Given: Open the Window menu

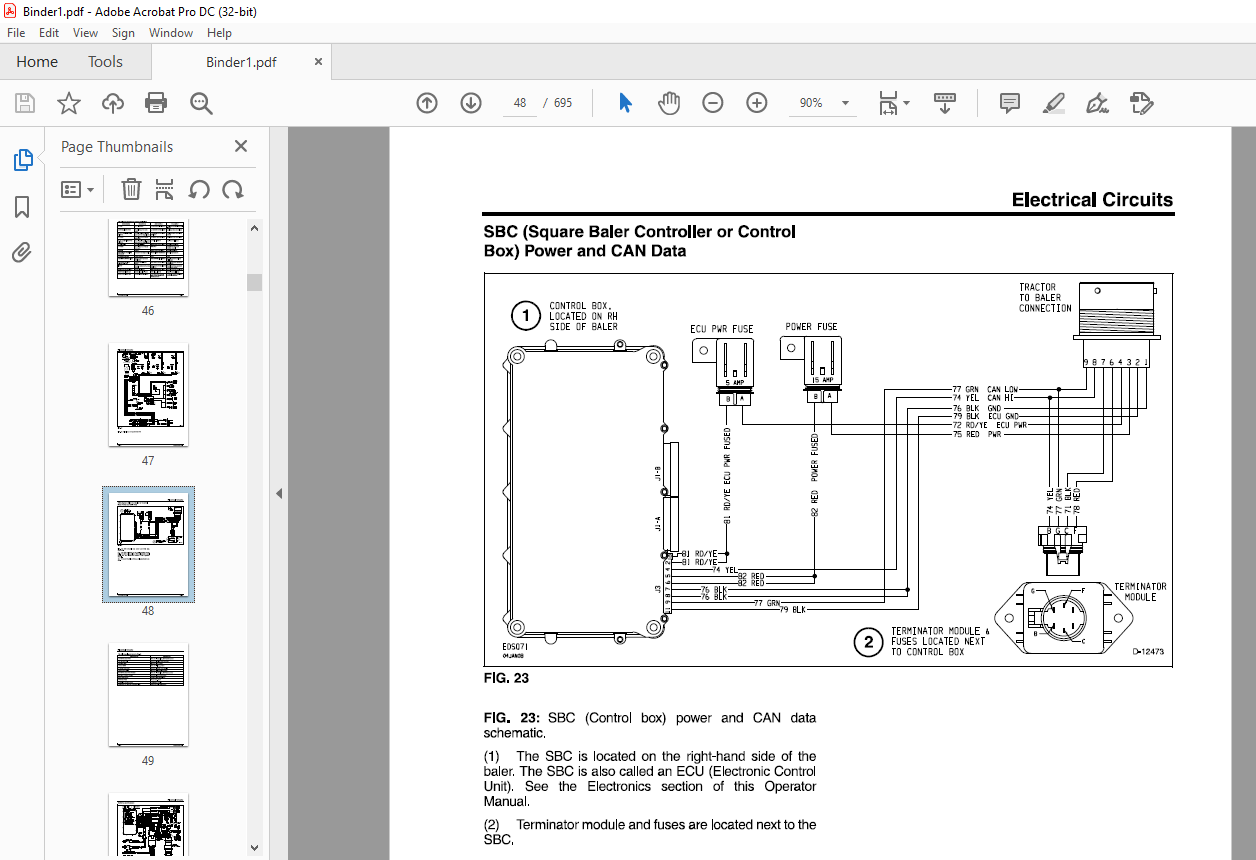Looking at the screenshot, I should click(x=171, y=33).
